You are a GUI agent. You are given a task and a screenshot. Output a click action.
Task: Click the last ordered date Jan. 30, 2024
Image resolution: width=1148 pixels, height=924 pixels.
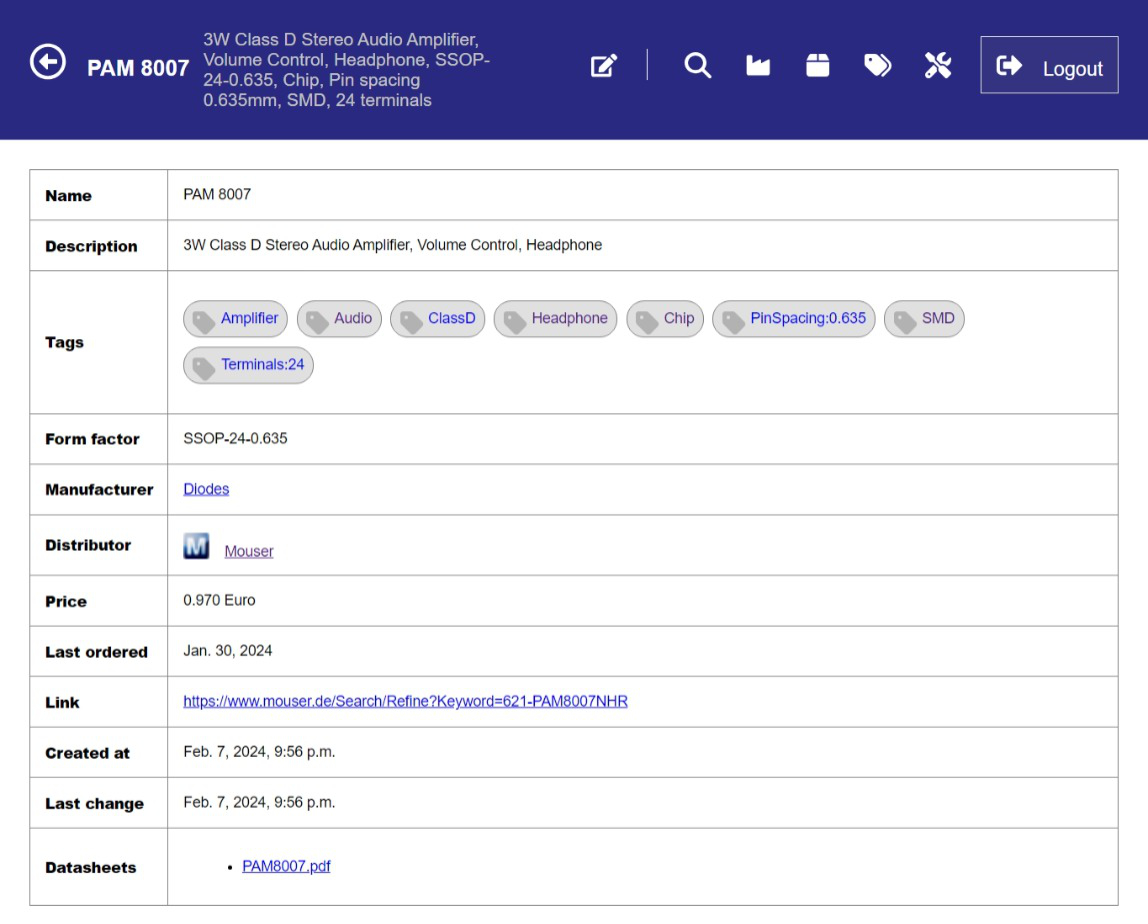click(228, 651)
